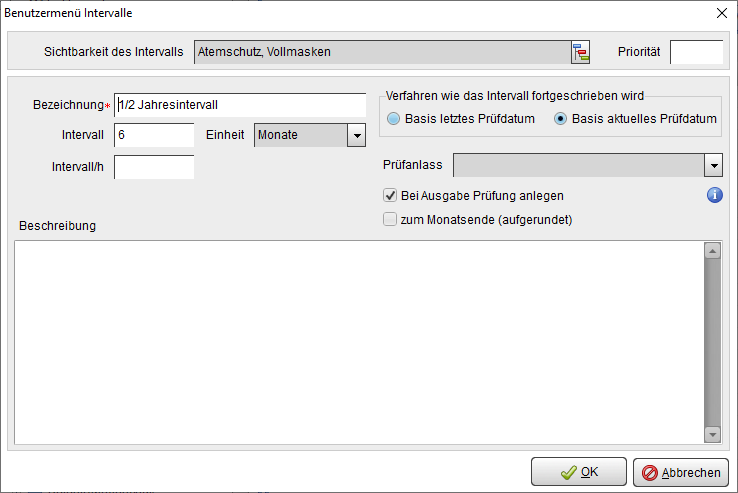
Task: Close the Benutzermenü Intervalle dialog
Action: pos(722,13)
